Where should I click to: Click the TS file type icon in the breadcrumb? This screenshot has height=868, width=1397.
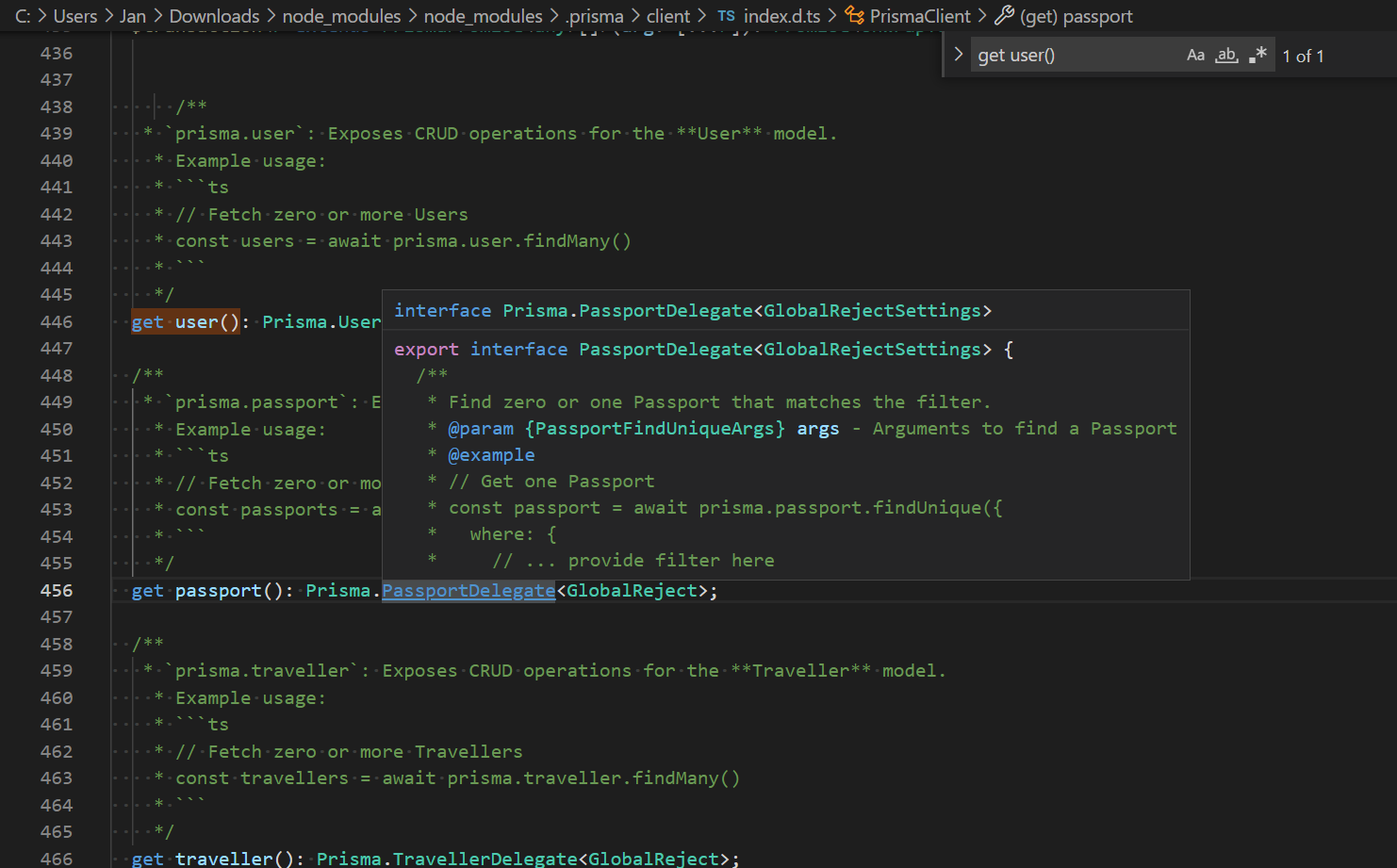(726, 15)
